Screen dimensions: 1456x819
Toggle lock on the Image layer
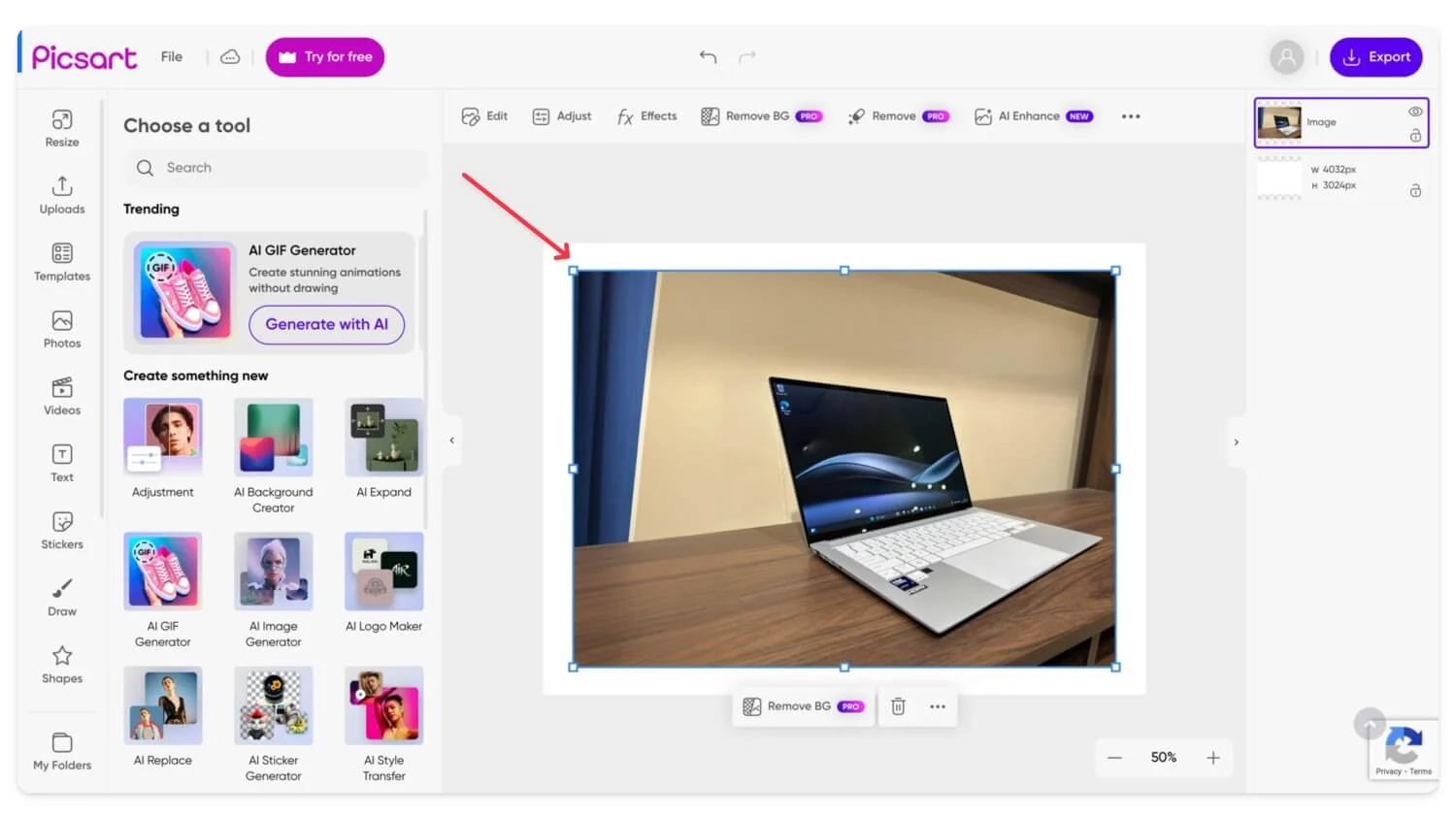pos(1415,136)
